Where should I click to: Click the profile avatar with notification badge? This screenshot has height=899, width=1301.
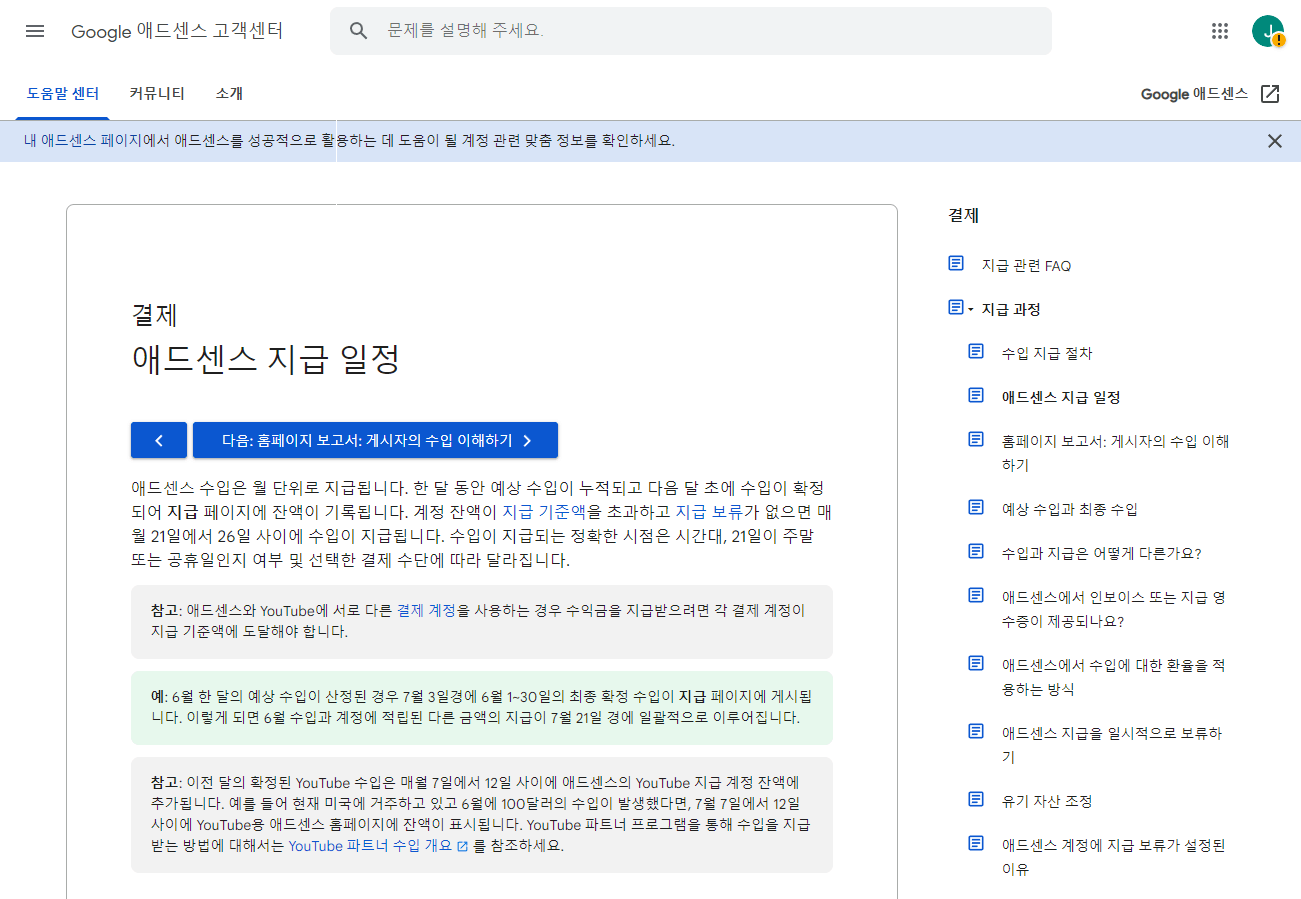[1268, 31]
